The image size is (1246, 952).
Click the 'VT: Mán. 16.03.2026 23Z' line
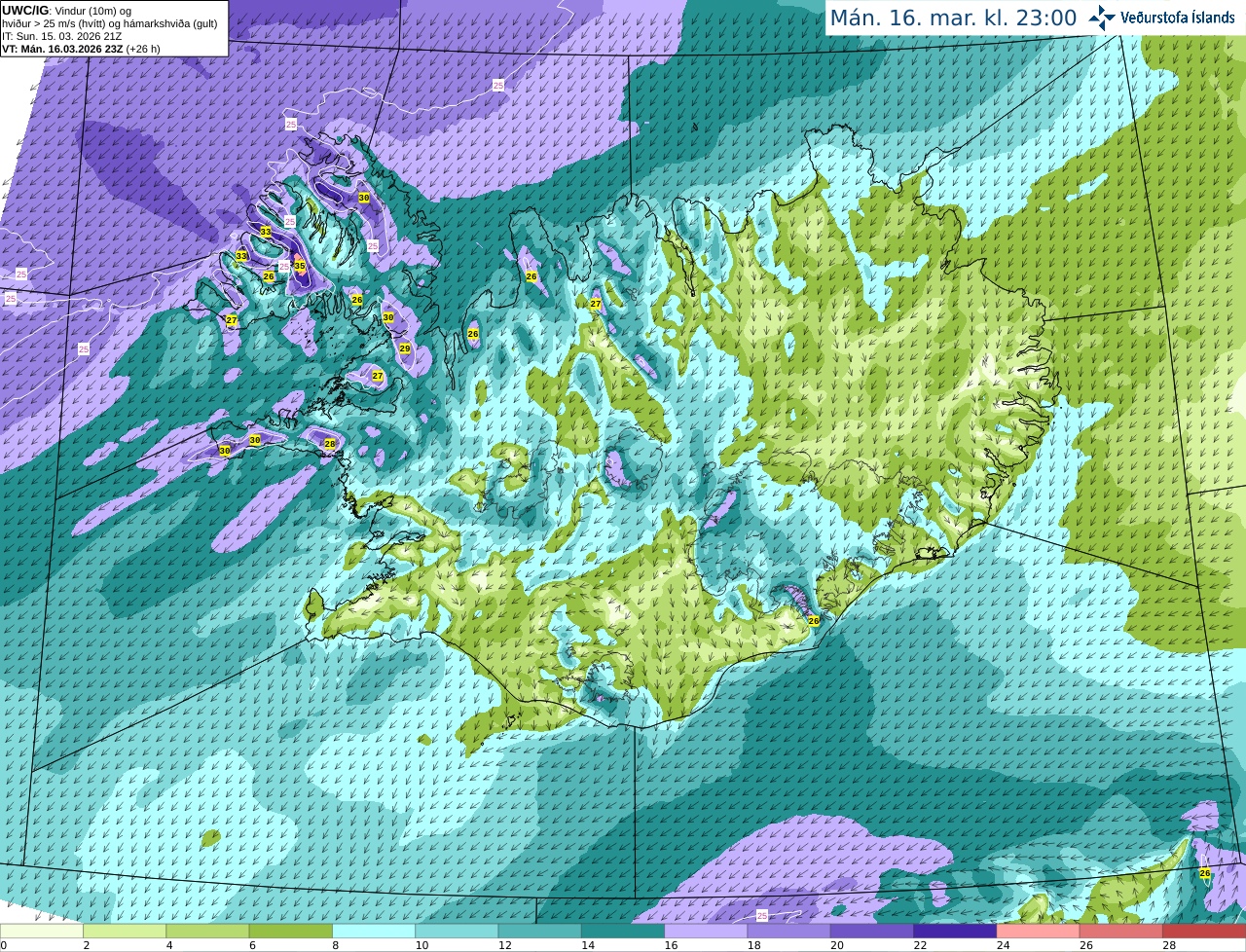[81, 49]
